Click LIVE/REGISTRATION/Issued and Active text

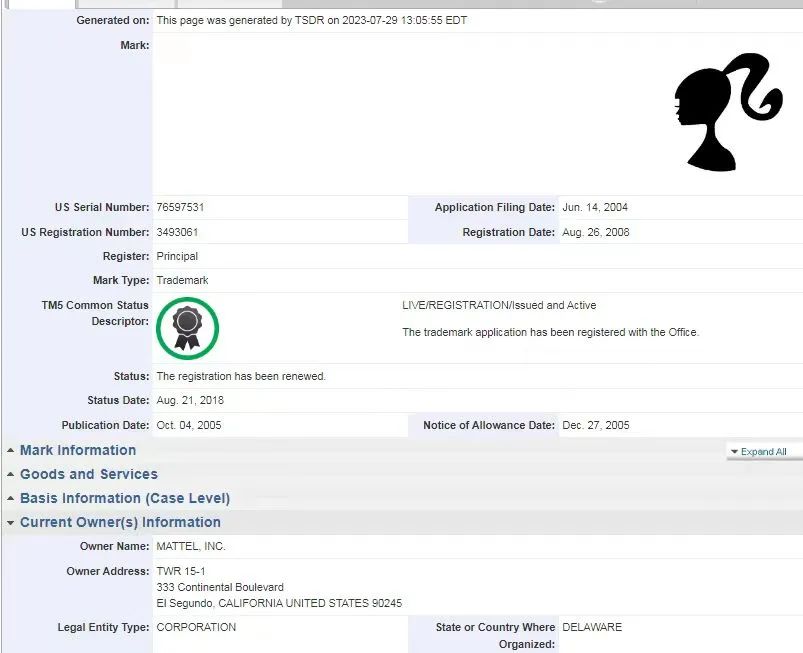point(499,305)
